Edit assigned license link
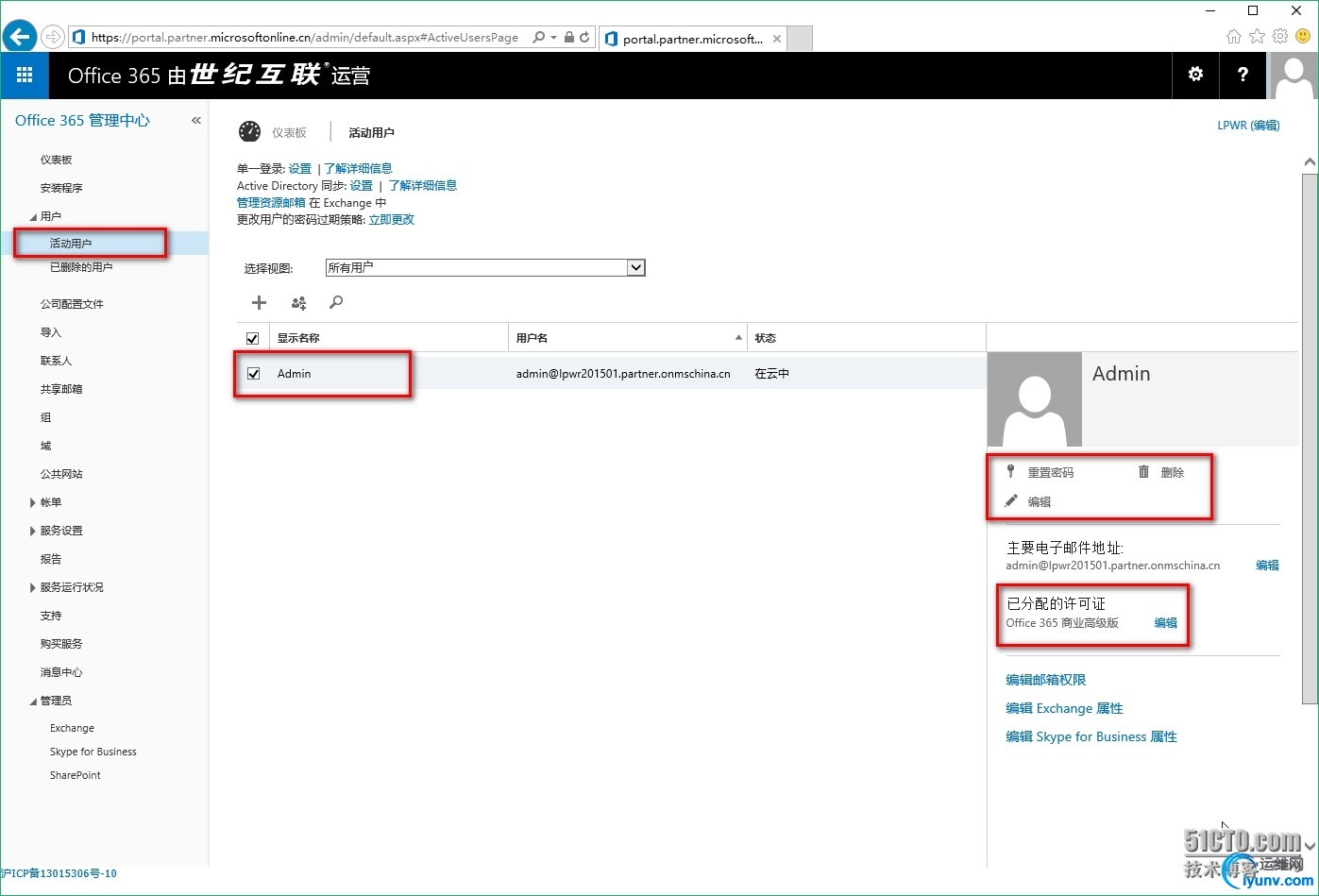Screen dimensions: 1319x896 [1166, 623]
